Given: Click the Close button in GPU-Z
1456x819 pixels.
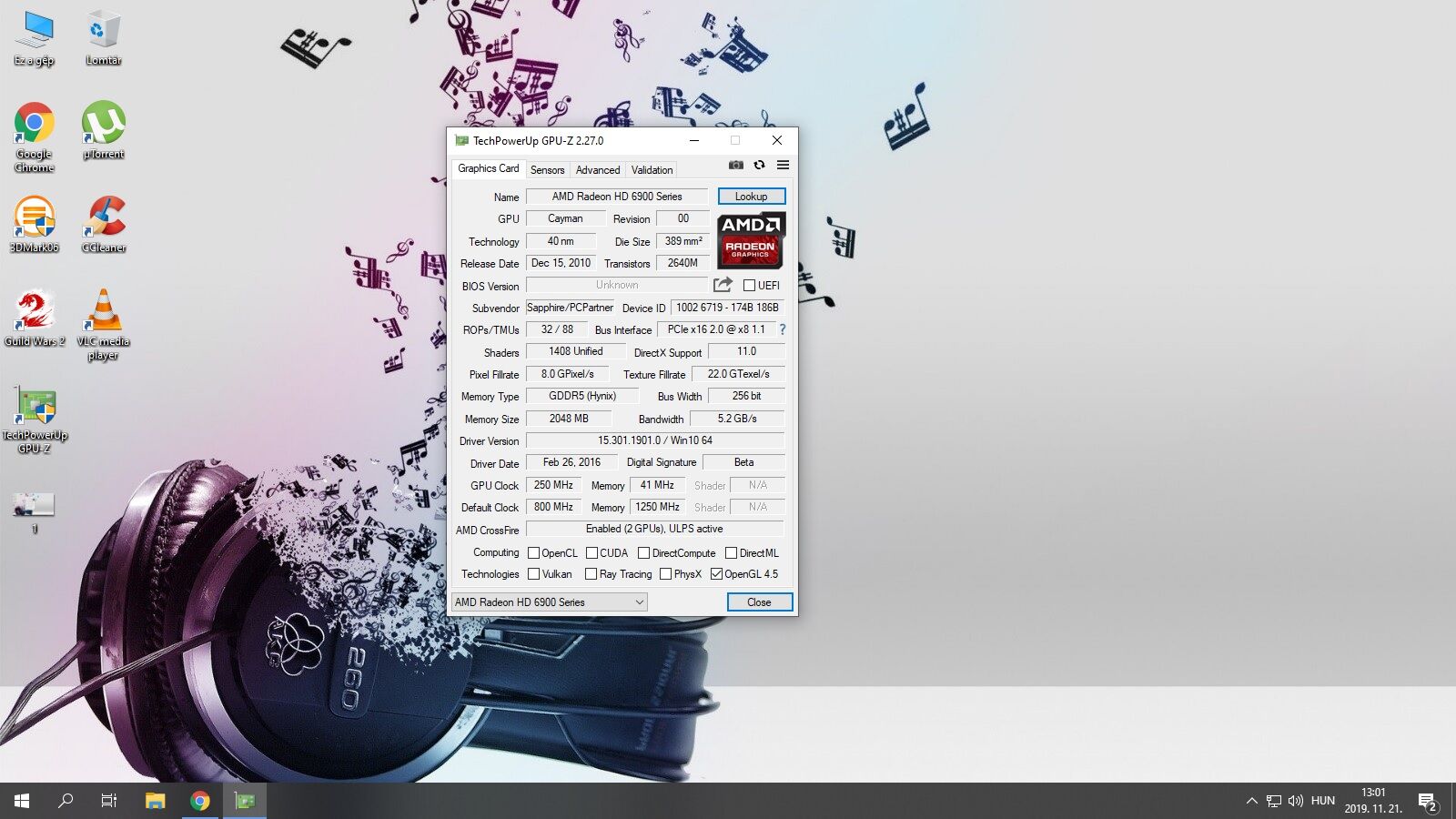Looking at the screenshot, I should 759,602.
